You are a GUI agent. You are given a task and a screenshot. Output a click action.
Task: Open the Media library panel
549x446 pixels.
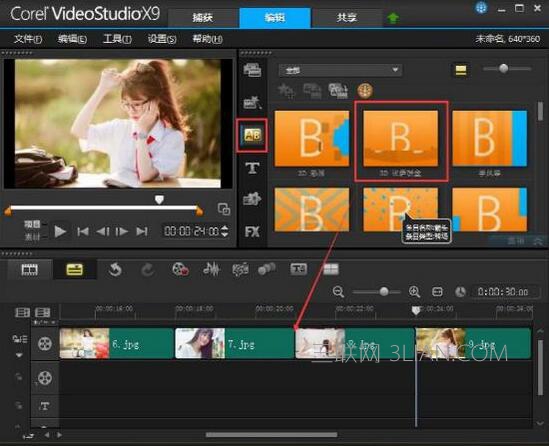point(252,70)
